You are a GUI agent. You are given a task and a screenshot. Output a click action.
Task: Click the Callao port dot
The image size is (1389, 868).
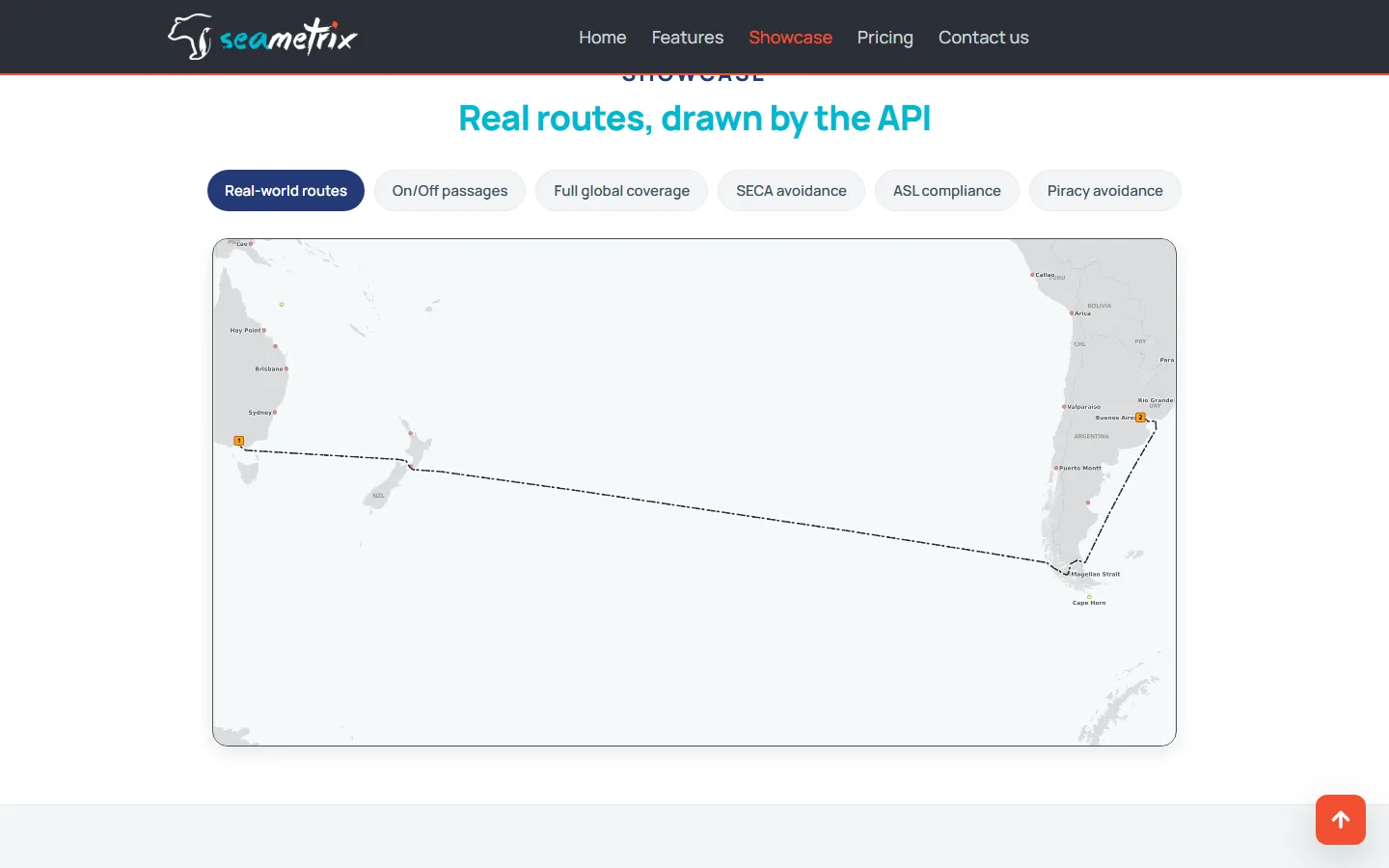pos(1032,275)
